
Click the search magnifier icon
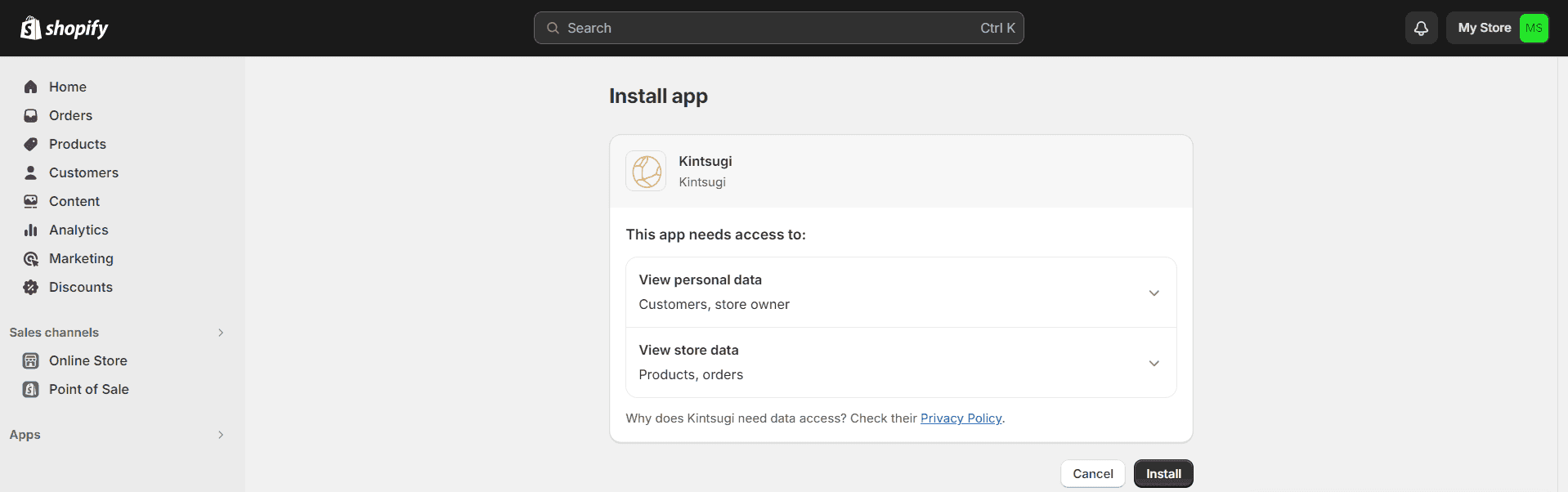[x=553, y=28]
